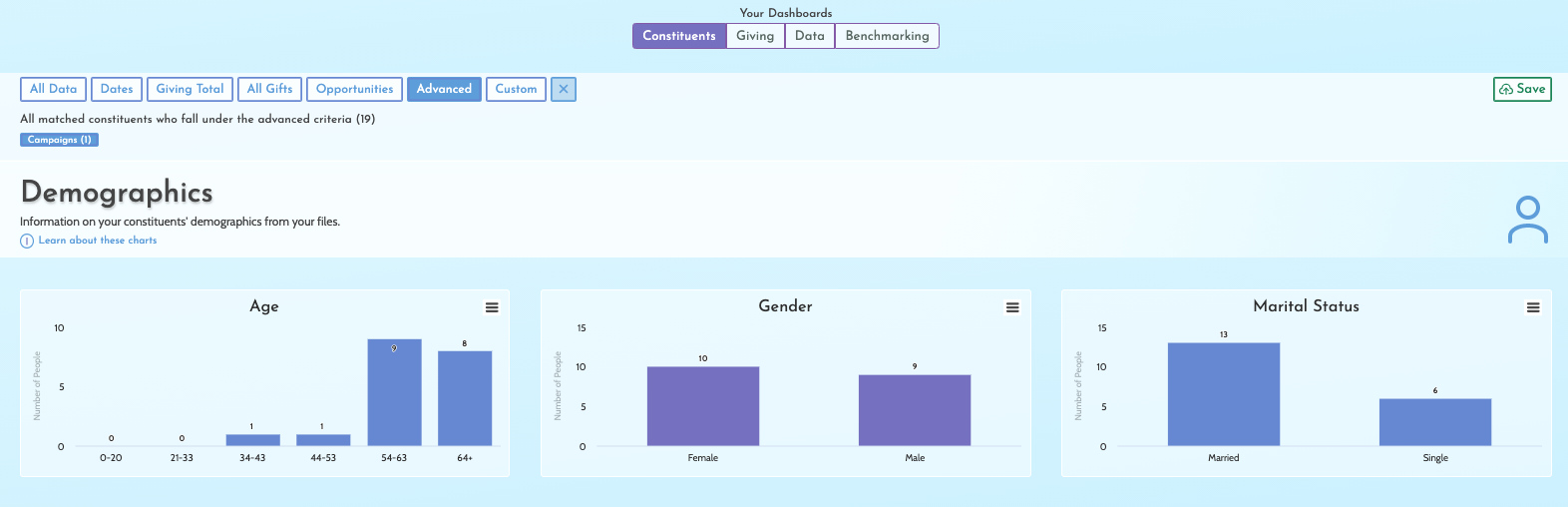Click the info icon beside Learn about charts
This screenshot has width=1568, height=507.
coord(27,241)
